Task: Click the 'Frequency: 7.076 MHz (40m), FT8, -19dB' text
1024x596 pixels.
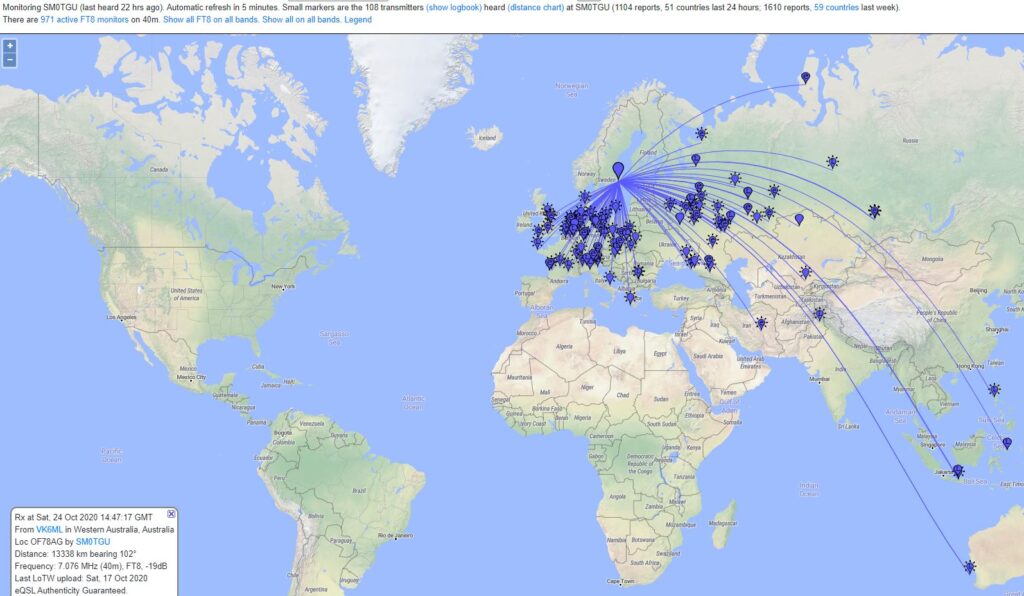Action: [x=91, y=566]
